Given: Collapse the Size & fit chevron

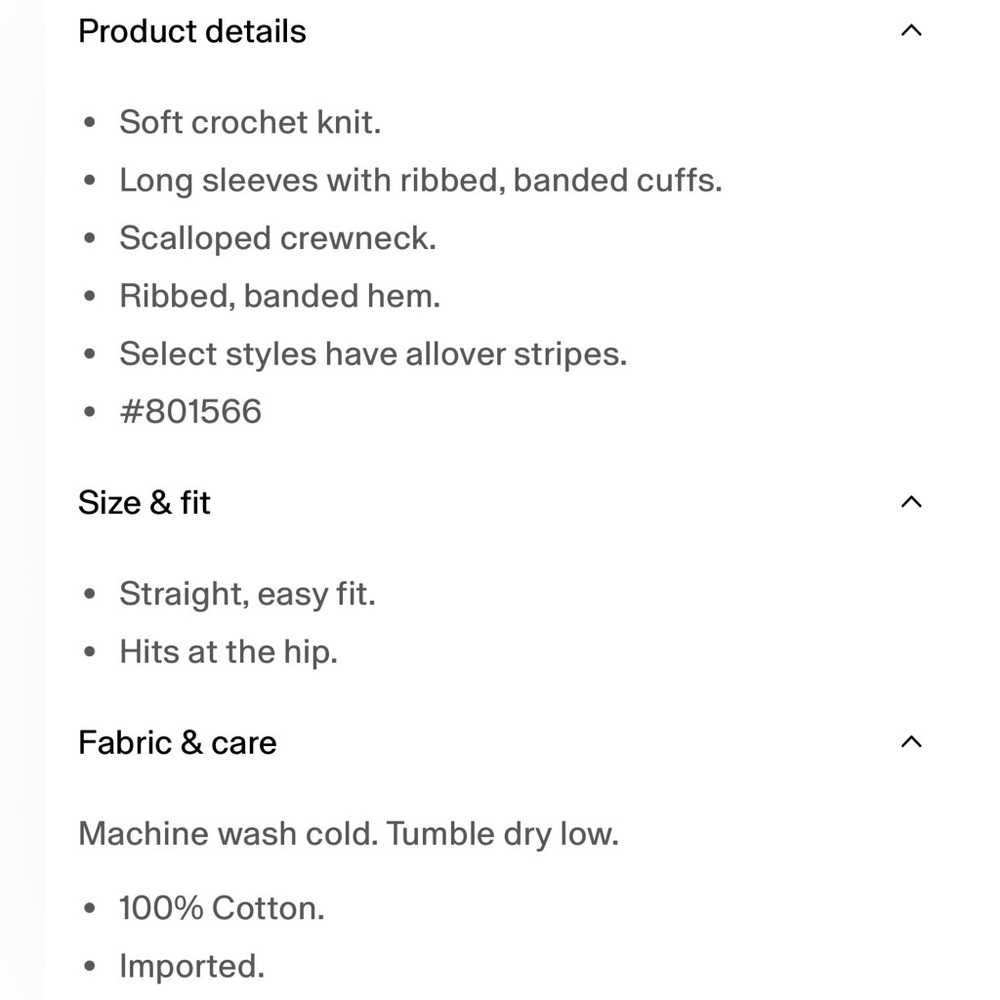Looking at the screenshot, I should (x=911, y=502).
